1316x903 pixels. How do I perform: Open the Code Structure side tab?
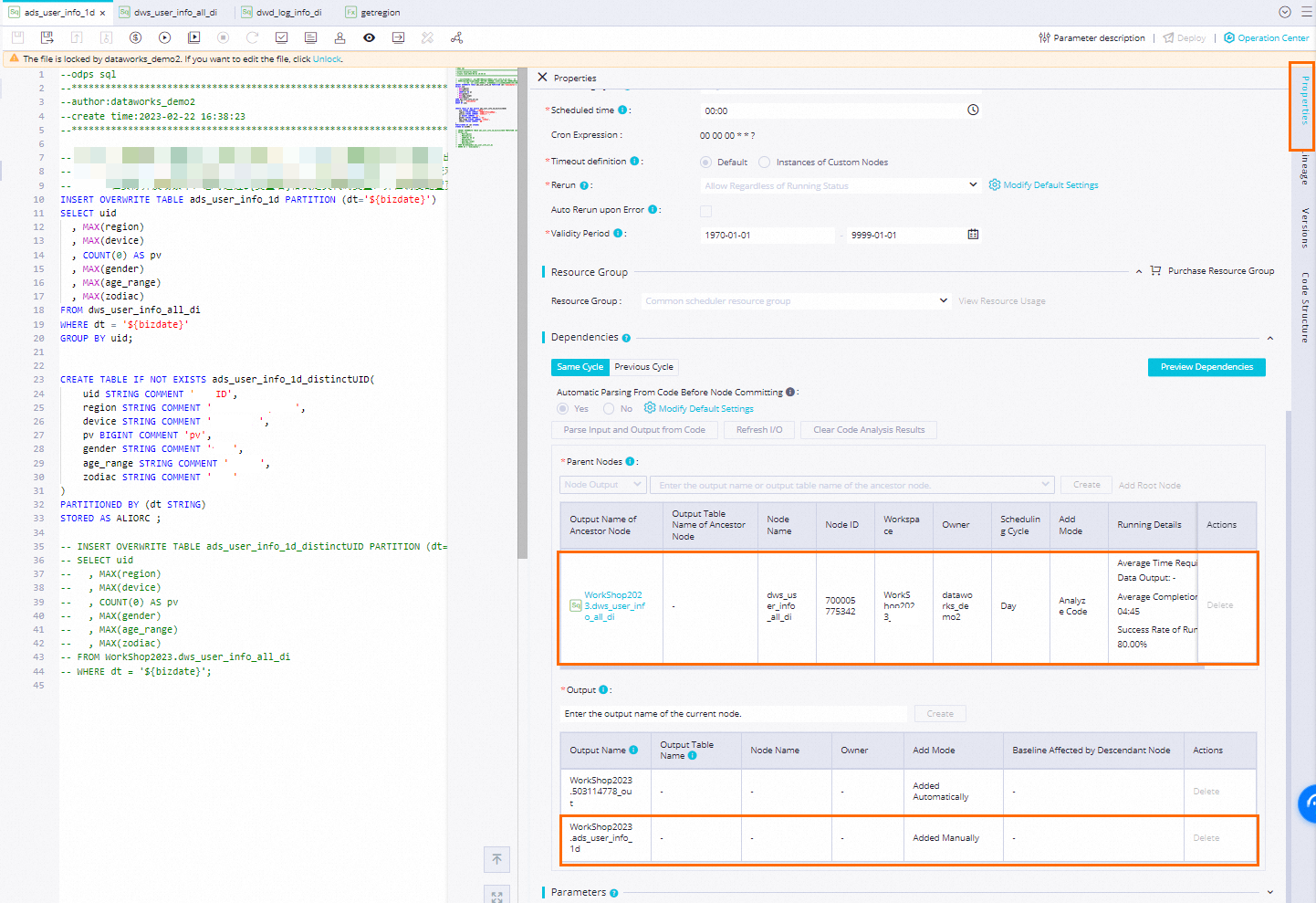coord(1305,308)
